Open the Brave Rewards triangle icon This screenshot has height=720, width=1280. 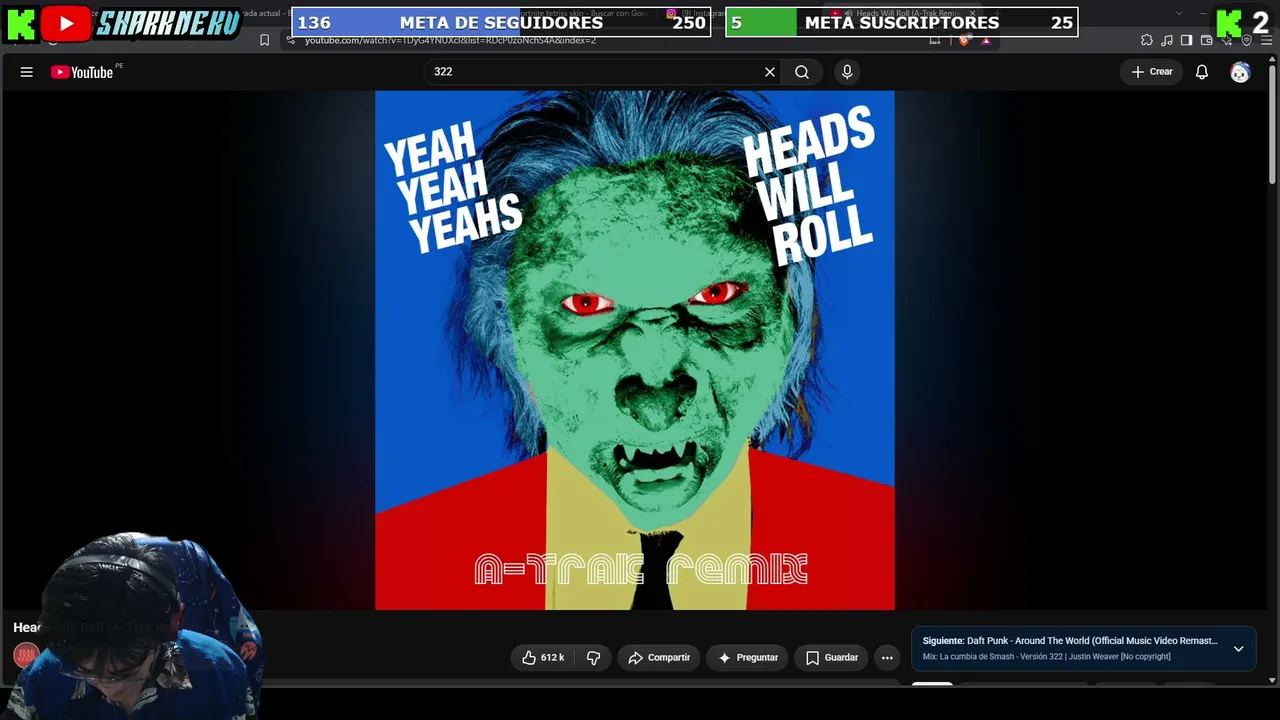point(986,40)
